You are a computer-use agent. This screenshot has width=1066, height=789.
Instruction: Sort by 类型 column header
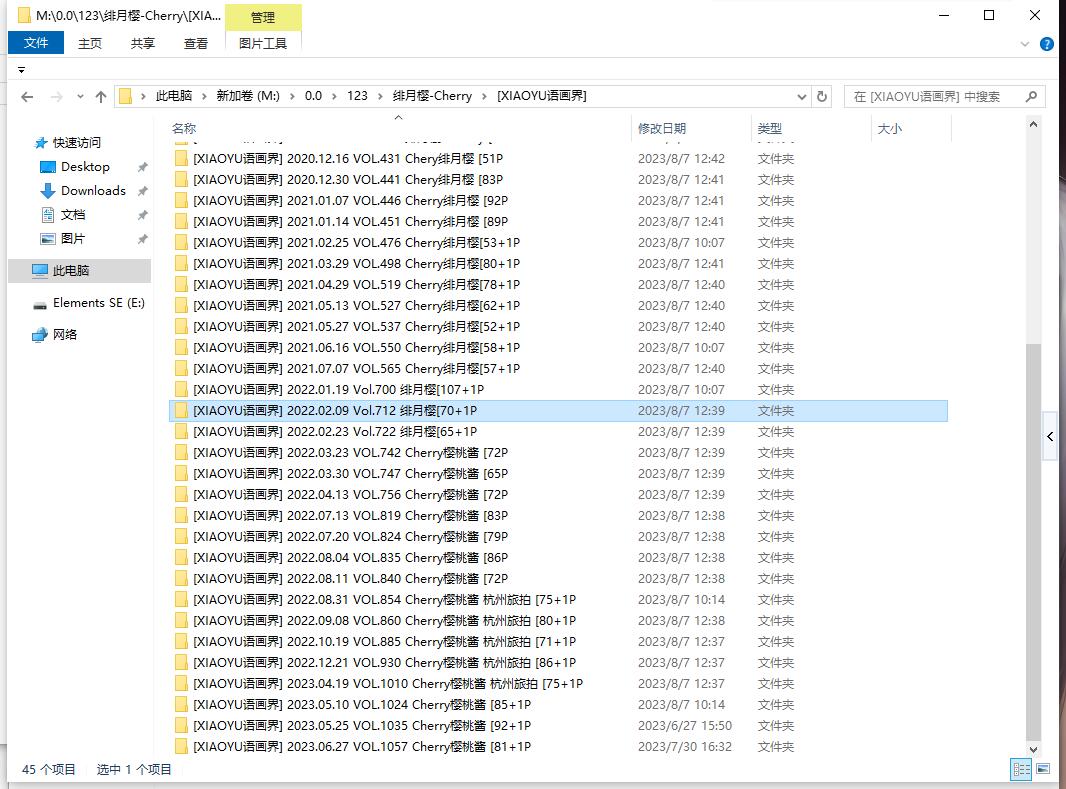pos(770,128)
